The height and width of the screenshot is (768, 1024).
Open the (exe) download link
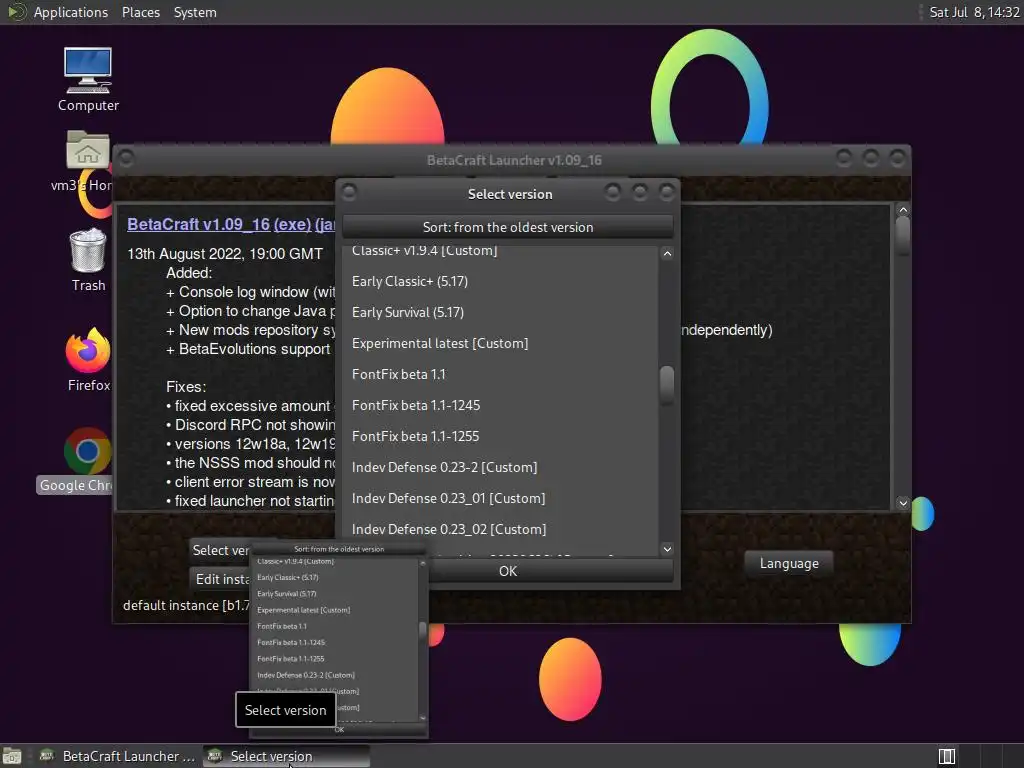292,224
